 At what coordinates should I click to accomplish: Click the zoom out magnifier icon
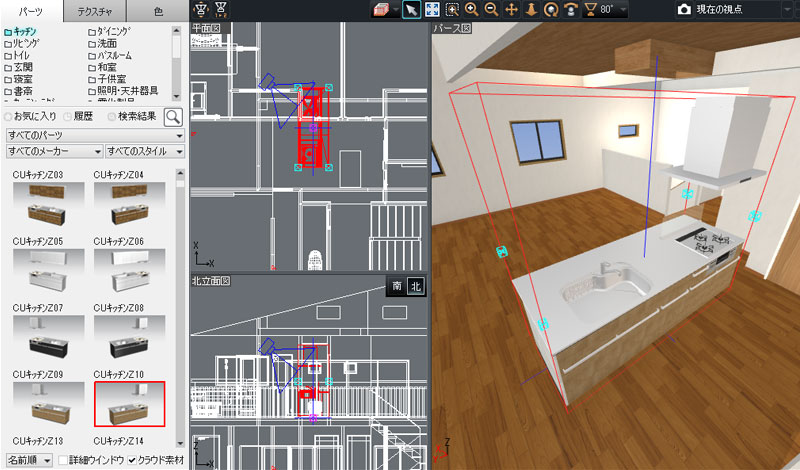tap(492, 10)
